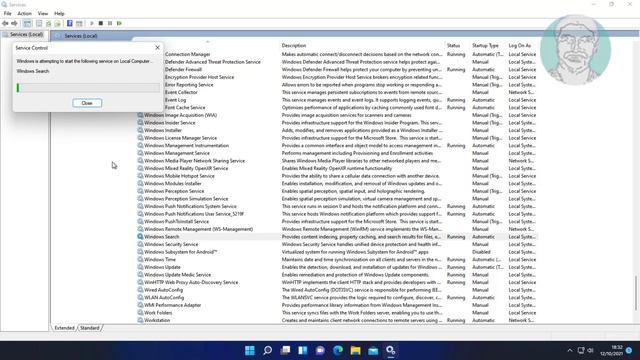Click the Services app icon on taskbar
Image resolution: width=640 pixels, height=360 pixels.
click(391, 350)
